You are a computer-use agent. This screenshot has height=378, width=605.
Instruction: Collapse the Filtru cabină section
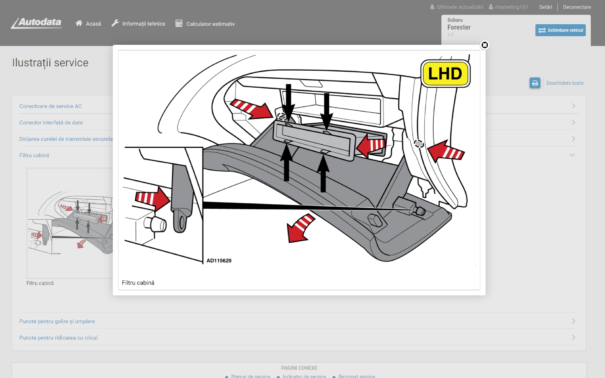pos(34,155)
